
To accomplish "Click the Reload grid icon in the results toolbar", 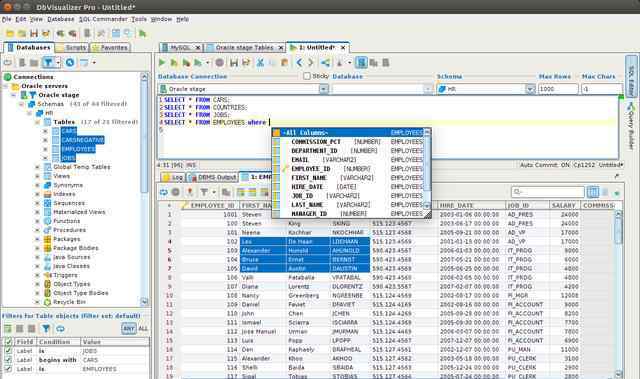I will pyautogui.click(x=164, y=192).
